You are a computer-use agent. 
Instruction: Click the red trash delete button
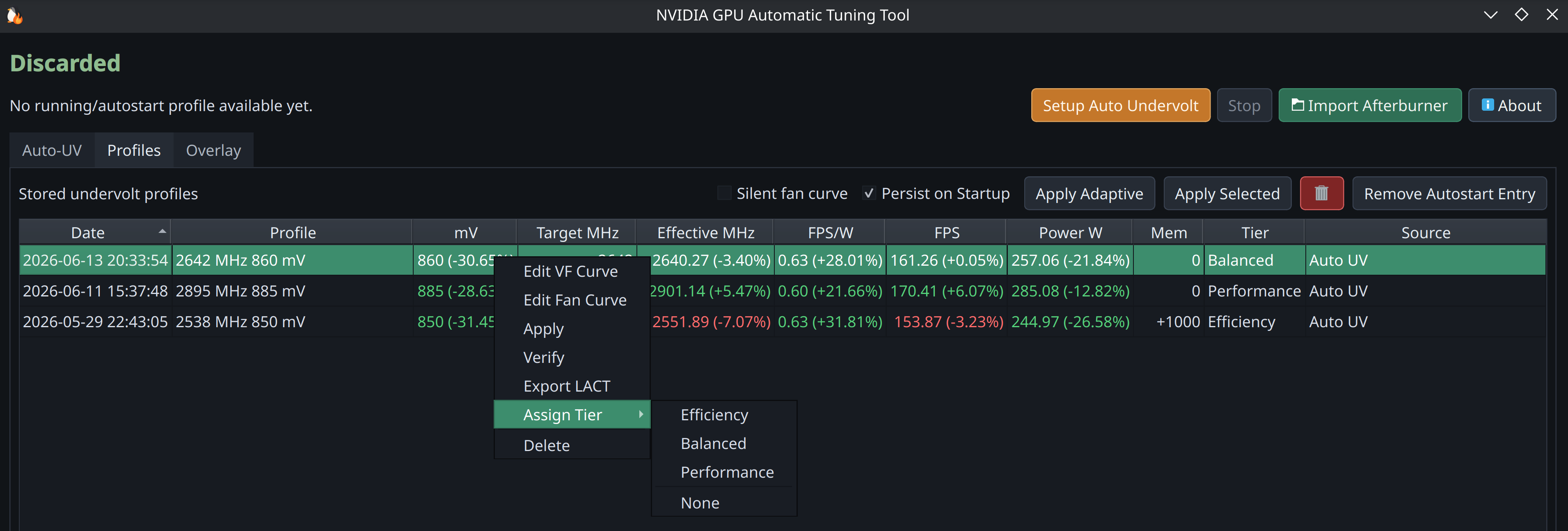1321,194
